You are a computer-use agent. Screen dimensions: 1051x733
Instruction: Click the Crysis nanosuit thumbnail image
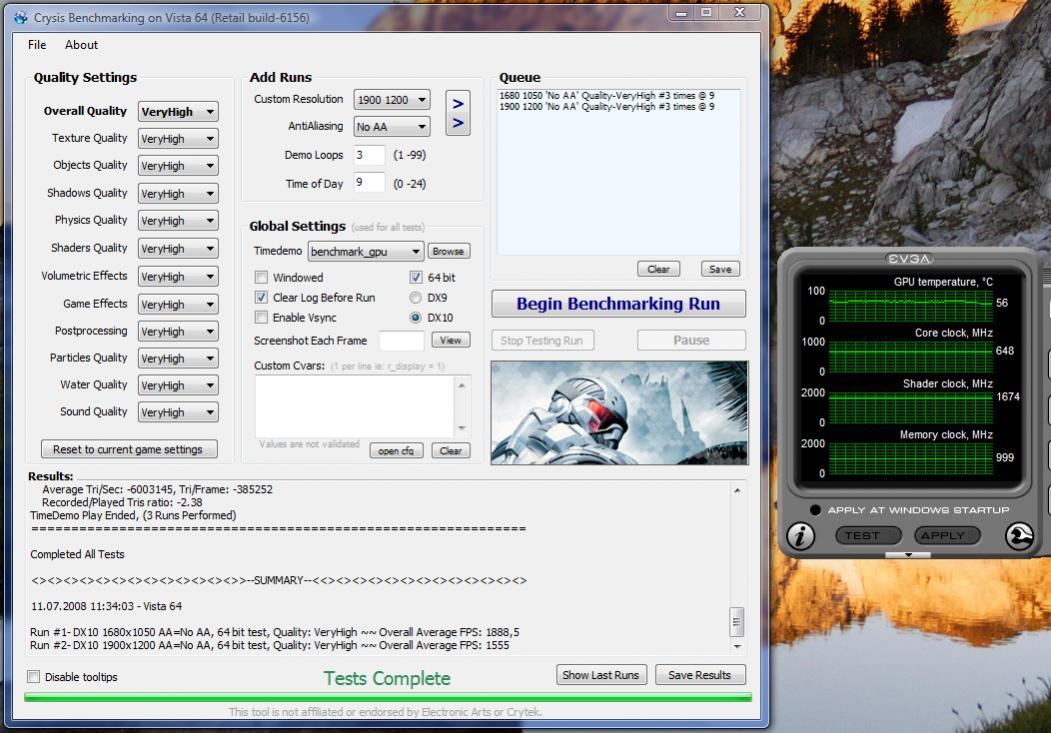tap(619, 413)
